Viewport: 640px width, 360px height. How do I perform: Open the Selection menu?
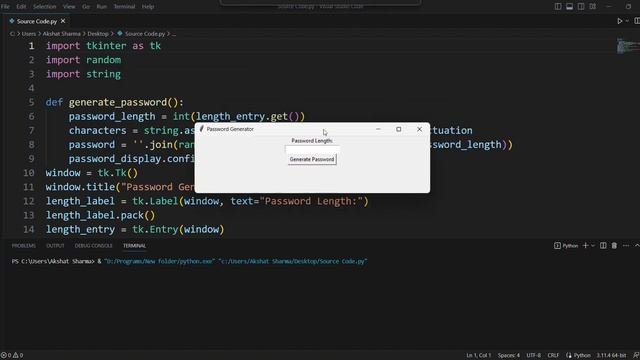tap(44, 7)
